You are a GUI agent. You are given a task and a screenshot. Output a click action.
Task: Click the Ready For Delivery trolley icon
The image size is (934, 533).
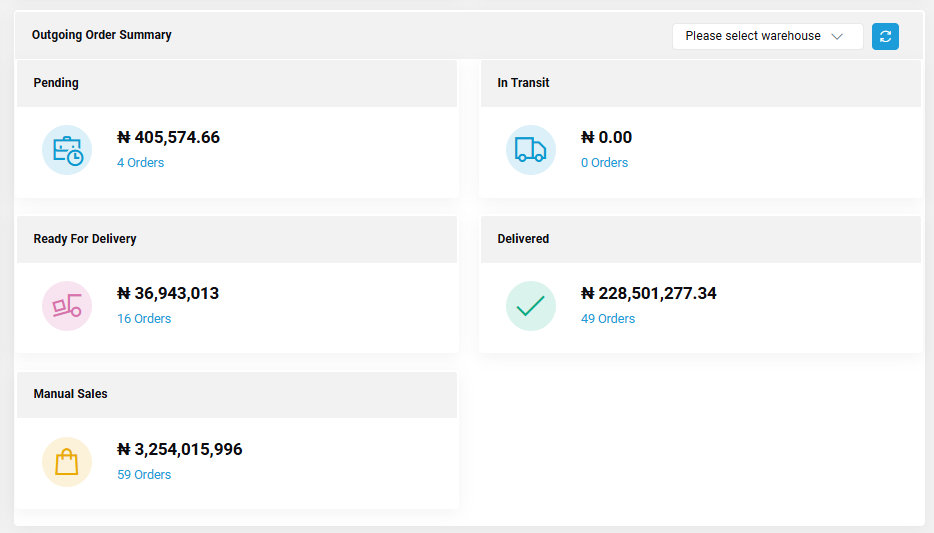(x=67, y=306)
